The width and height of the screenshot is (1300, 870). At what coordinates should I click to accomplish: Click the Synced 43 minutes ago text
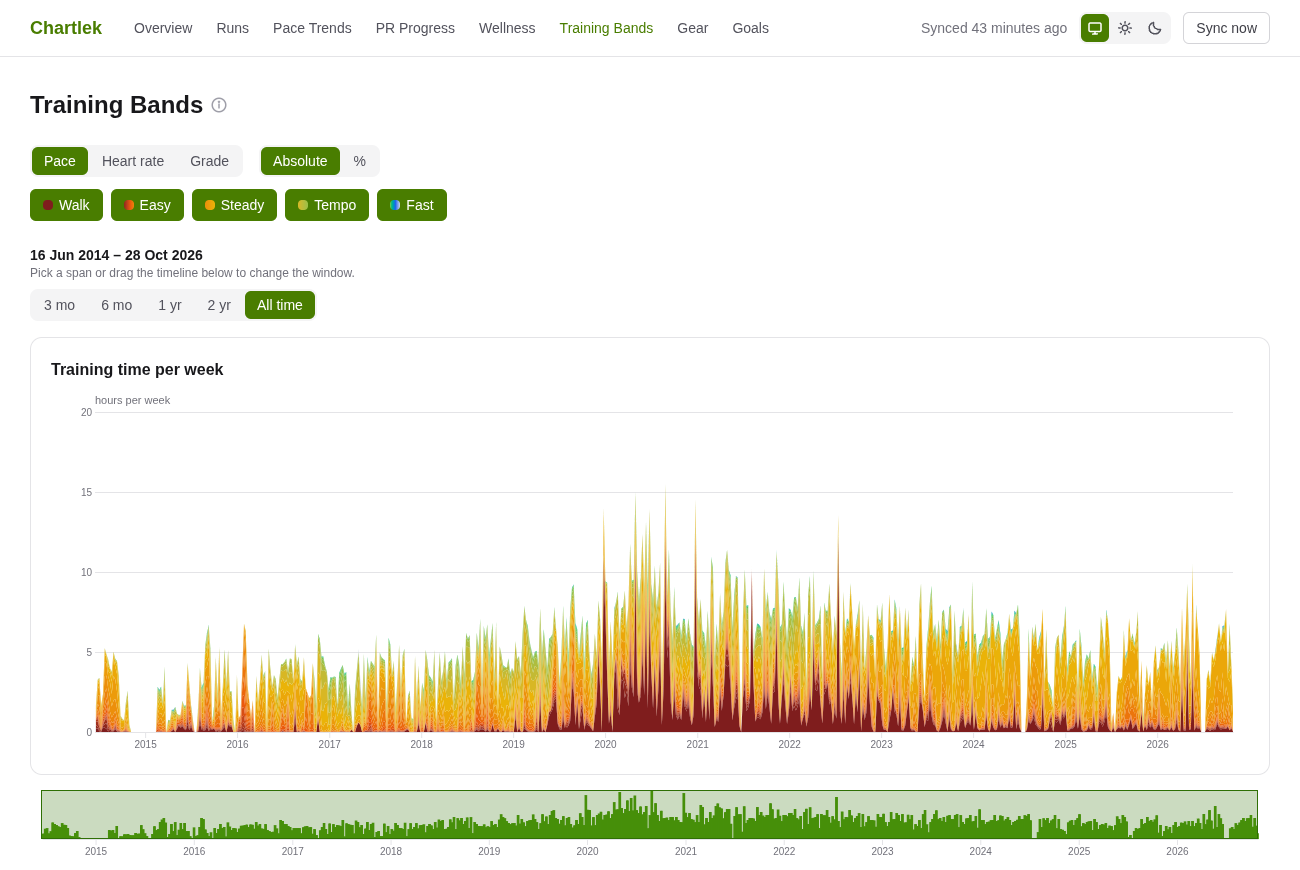[994, 28]
